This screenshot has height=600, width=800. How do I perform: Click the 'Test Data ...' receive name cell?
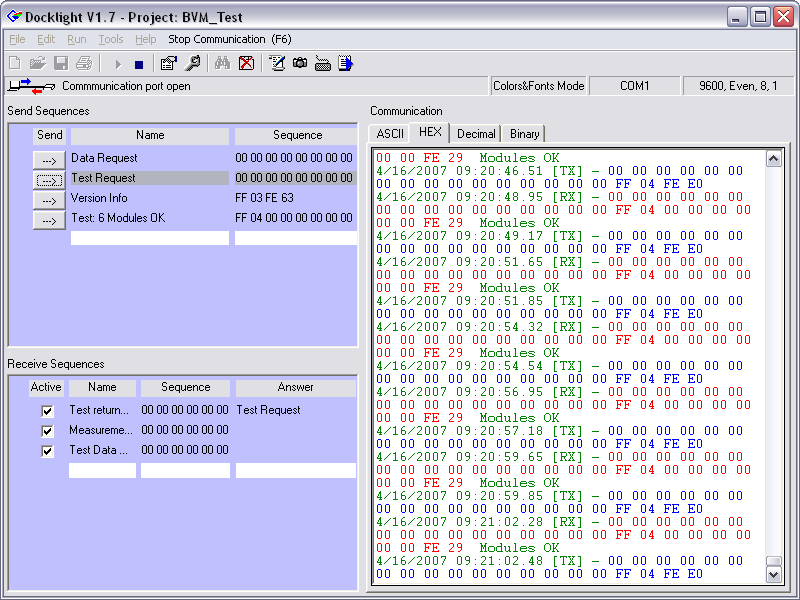click(102, 450)
